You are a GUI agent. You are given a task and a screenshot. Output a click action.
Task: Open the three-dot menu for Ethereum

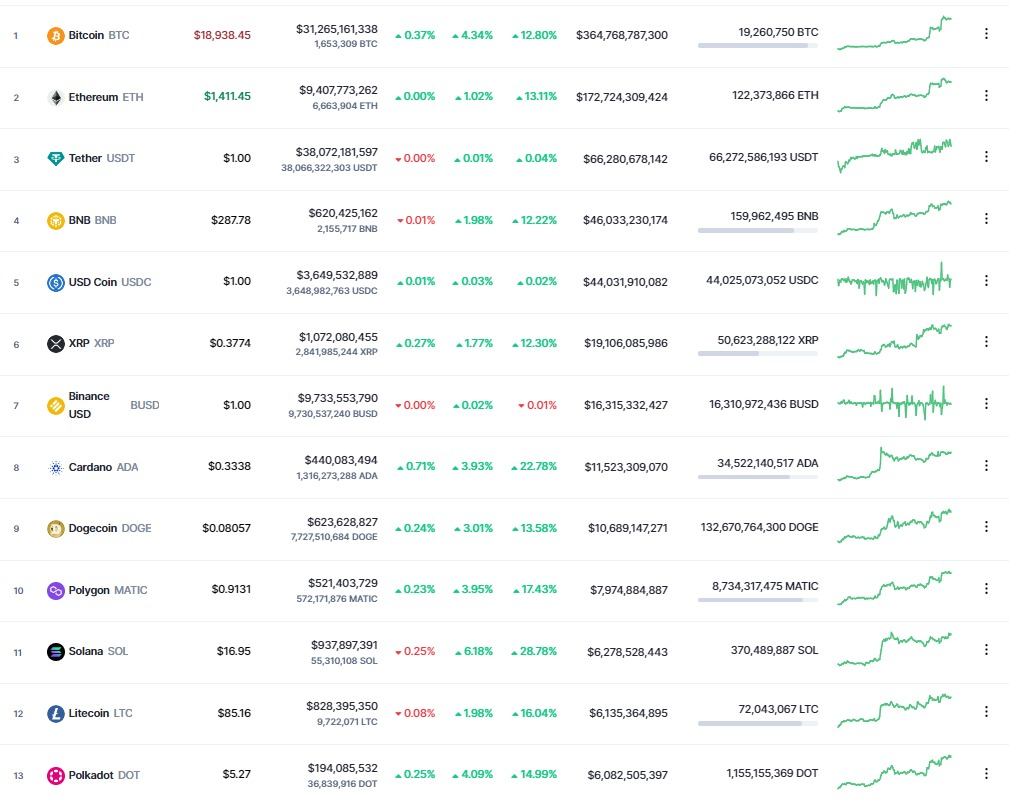pyautogui.click(x=986, y=95)
